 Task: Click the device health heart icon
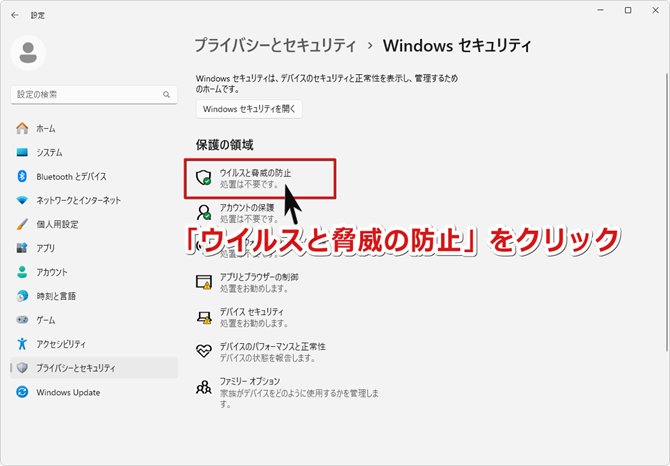[204, 351]
